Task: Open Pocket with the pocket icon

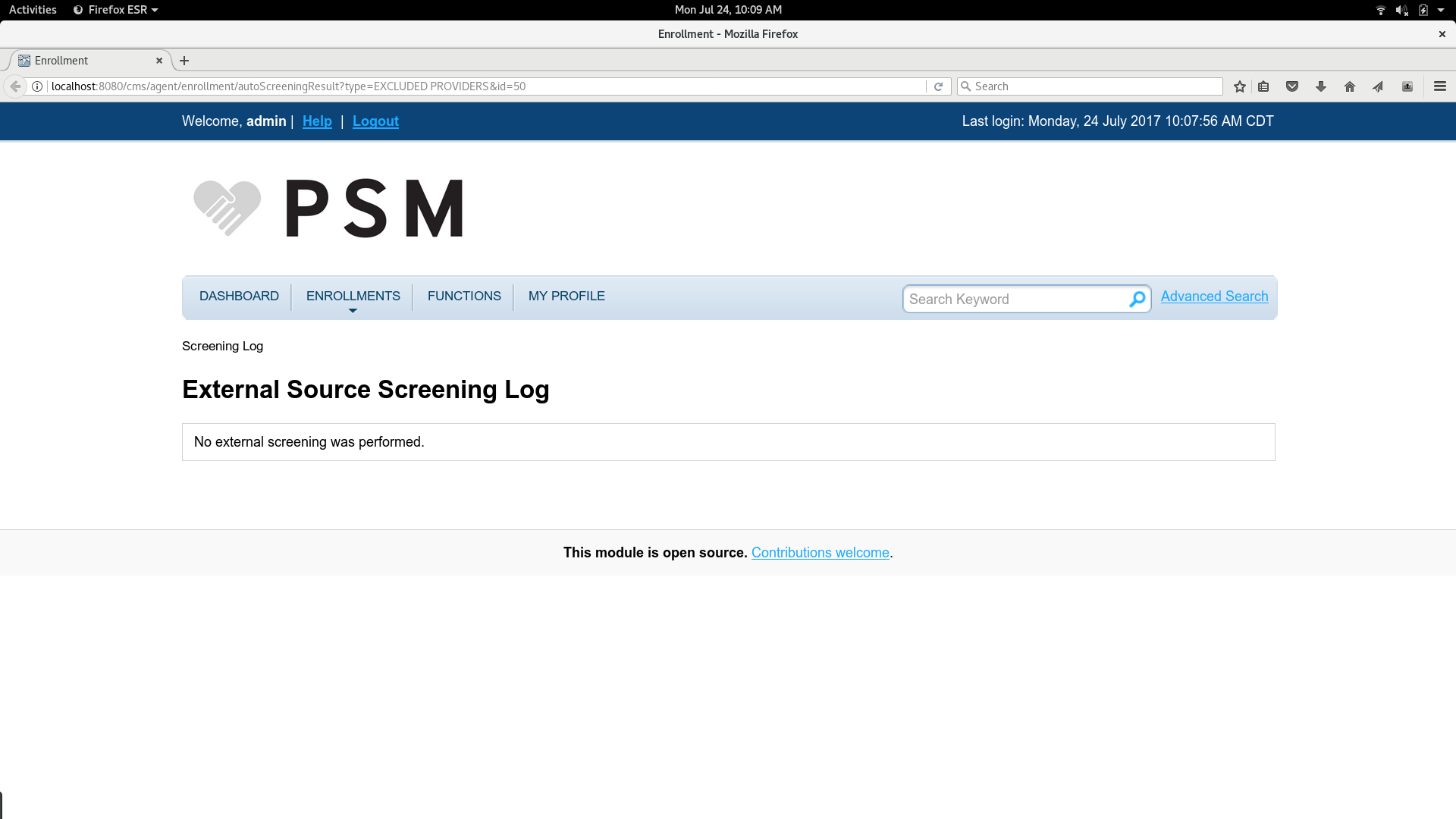Action: coord(1291,86)
